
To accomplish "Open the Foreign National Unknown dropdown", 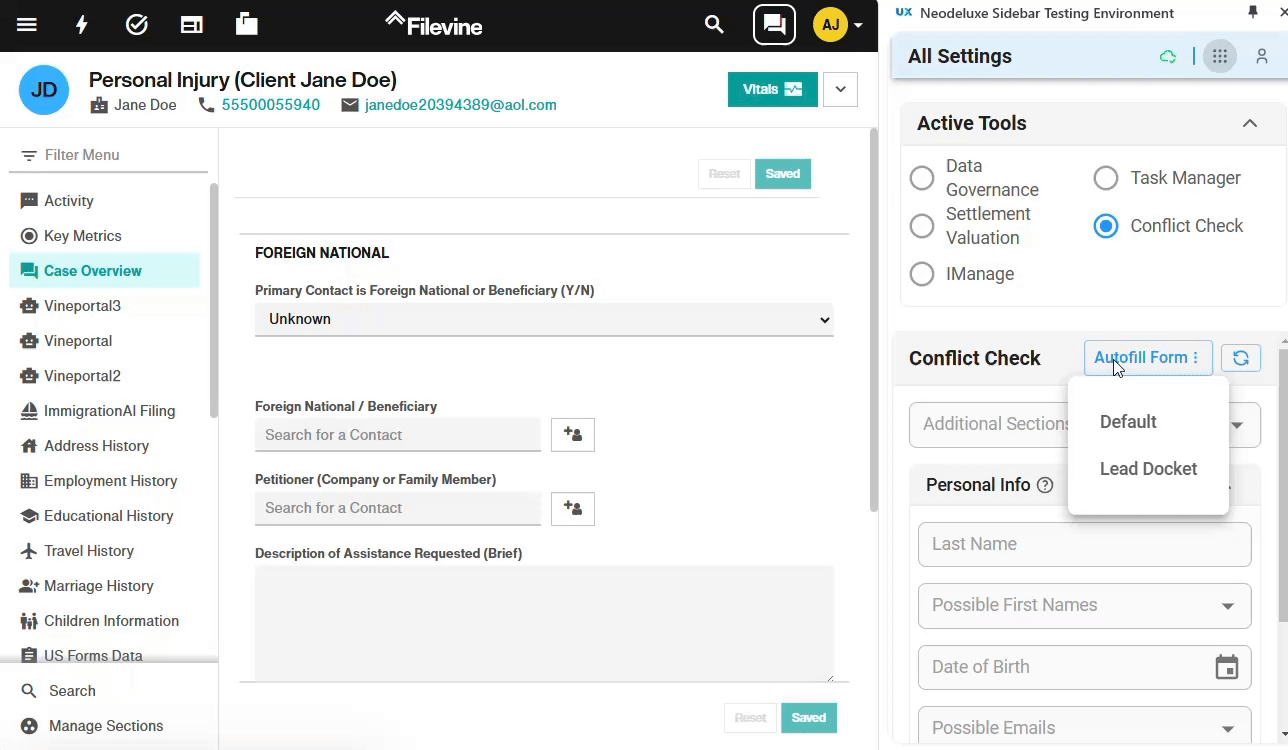I will pos(544,319).
